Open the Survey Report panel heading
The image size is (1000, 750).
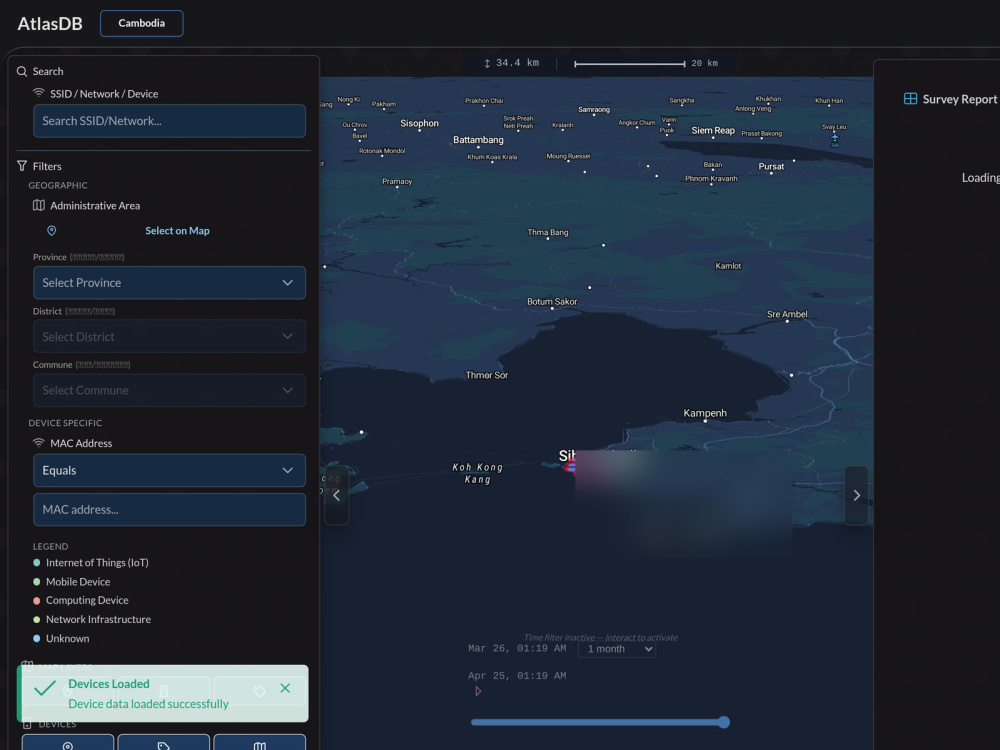(x=959, y=99)
